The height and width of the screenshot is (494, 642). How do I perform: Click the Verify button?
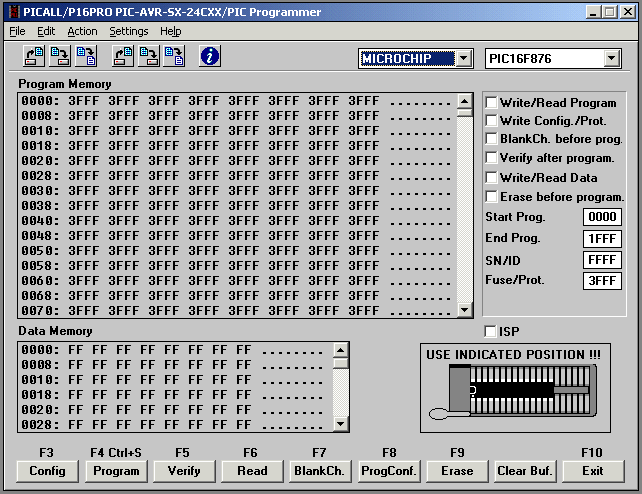pos(184,471)
